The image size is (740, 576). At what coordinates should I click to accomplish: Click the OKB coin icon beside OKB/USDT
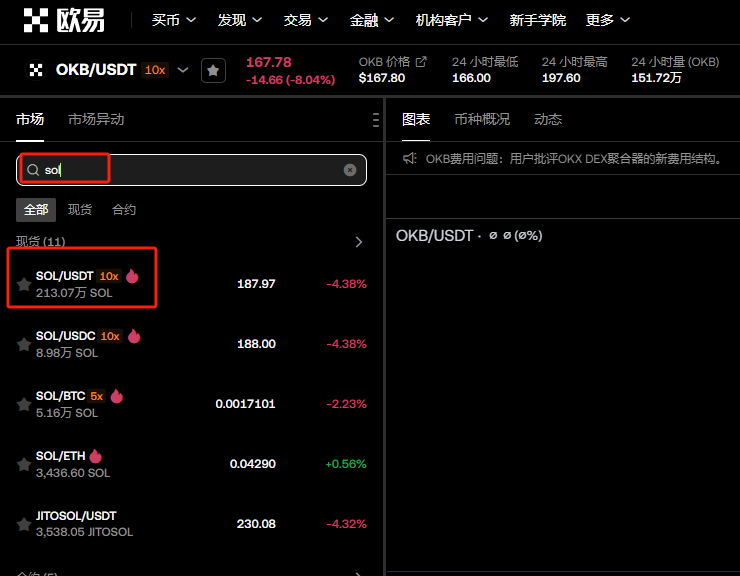[x=36, y=70]
